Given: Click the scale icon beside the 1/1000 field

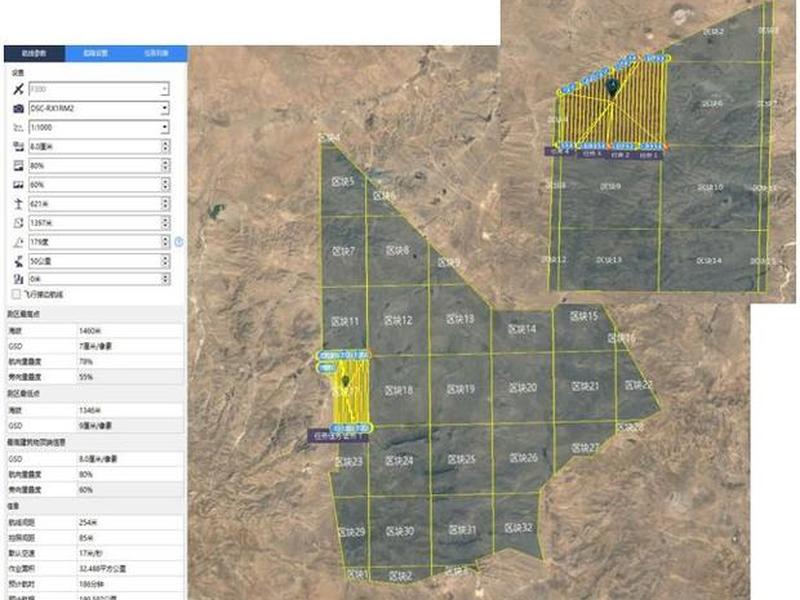Looking at the screenshot, I should [x=18, y=128].
